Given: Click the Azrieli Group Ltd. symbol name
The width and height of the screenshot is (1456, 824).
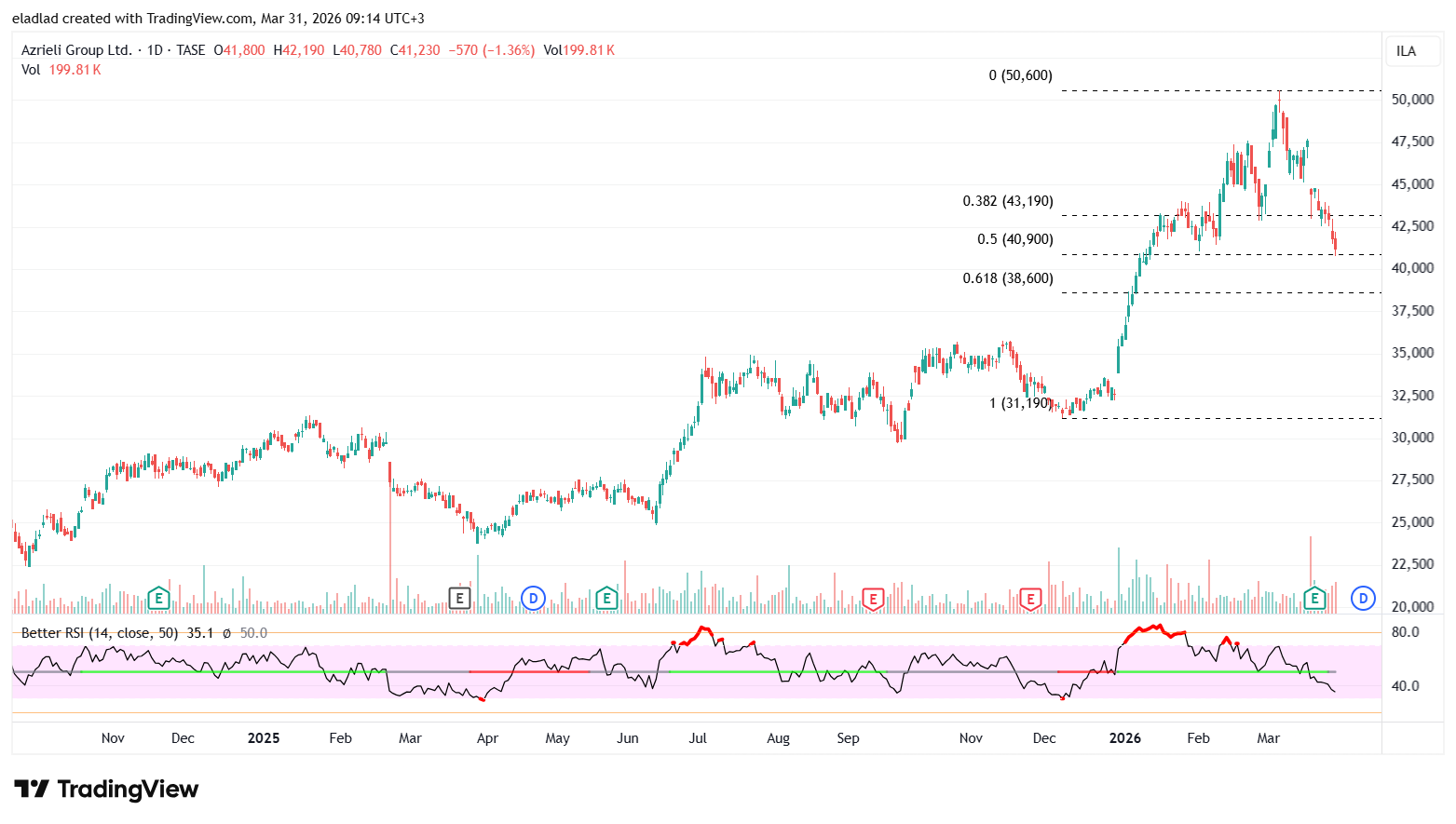Looking at the screenshot, I should click(x=76, y=50).
